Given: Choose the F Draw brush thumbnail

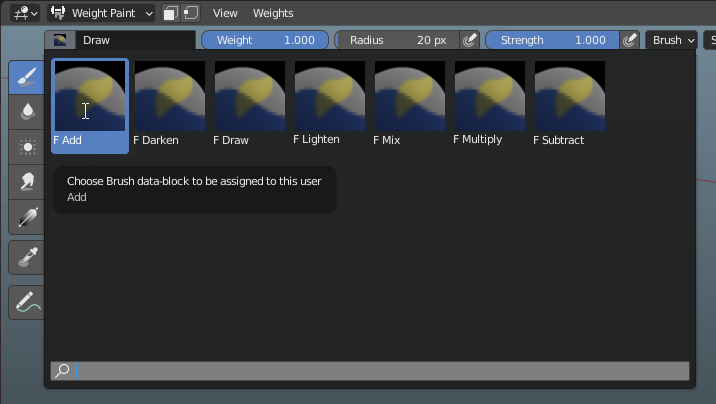Looking at the screenshot, I should 250,106.
